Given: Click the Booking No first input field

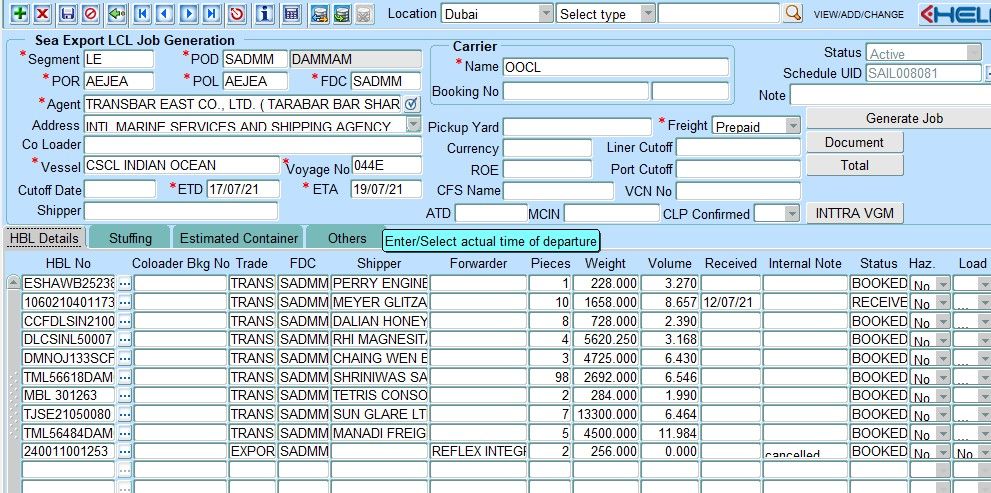Looking at the screenshot, I should (576, 91).
